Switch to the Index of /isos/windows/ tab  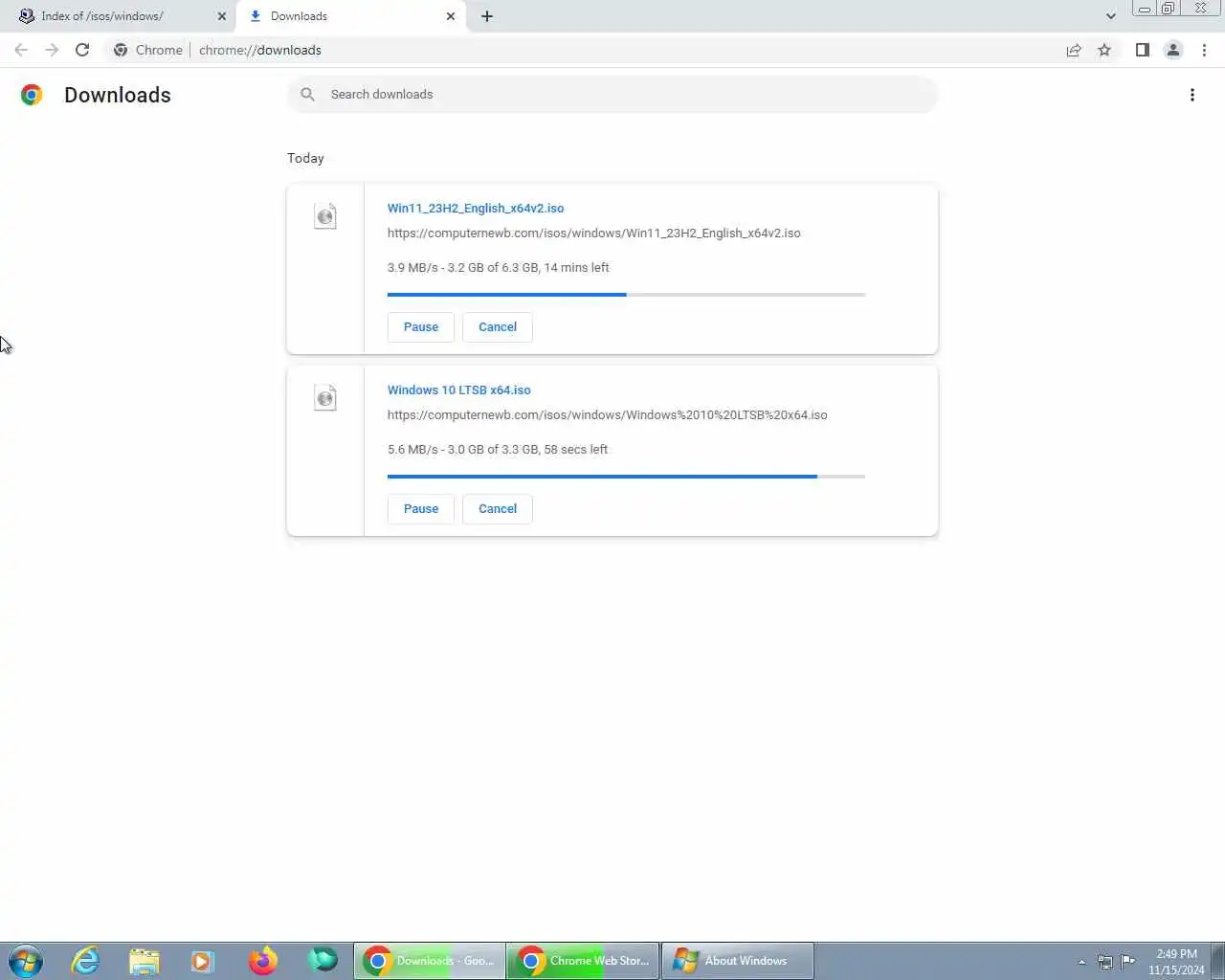tap(117, 16)
